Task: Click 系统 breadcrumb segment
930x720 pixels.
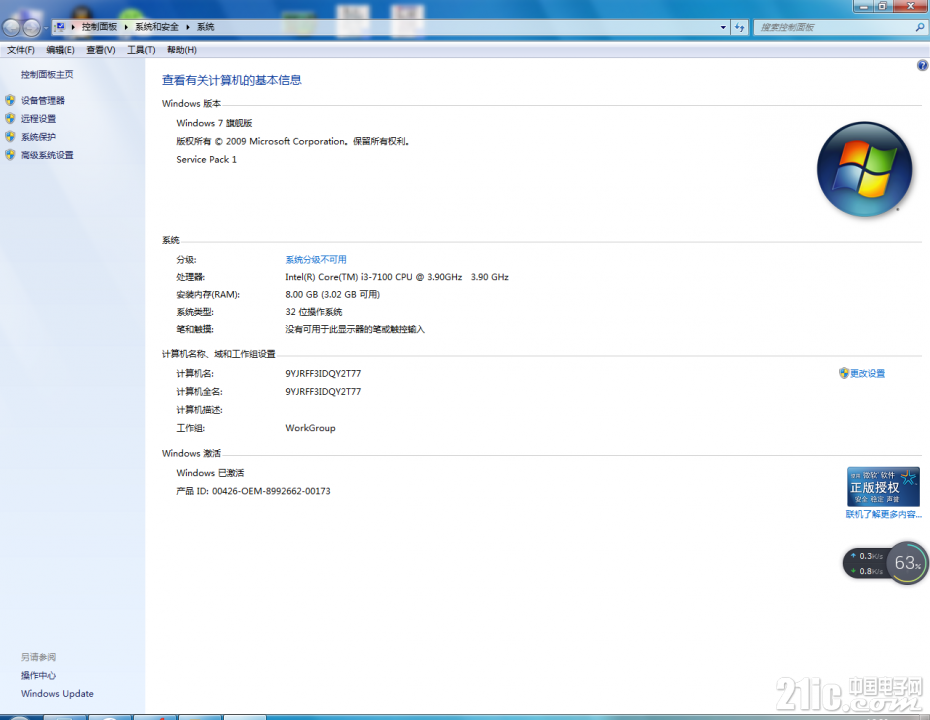Action: click(205, 27)
